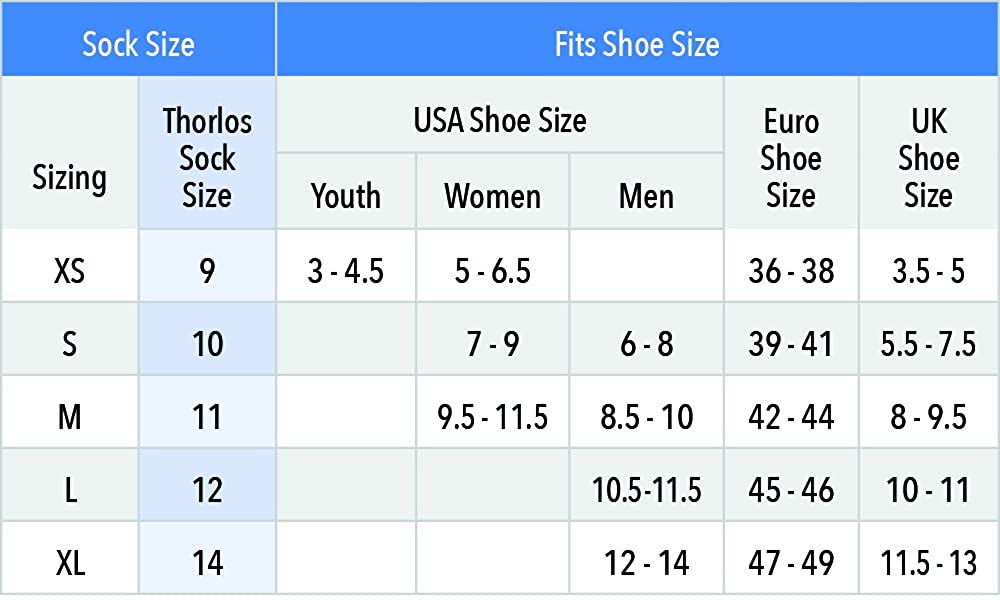Screen dimensions: 1000x600
Task: Click the "Fits Shoe Size" header
Action: [637, 45]
